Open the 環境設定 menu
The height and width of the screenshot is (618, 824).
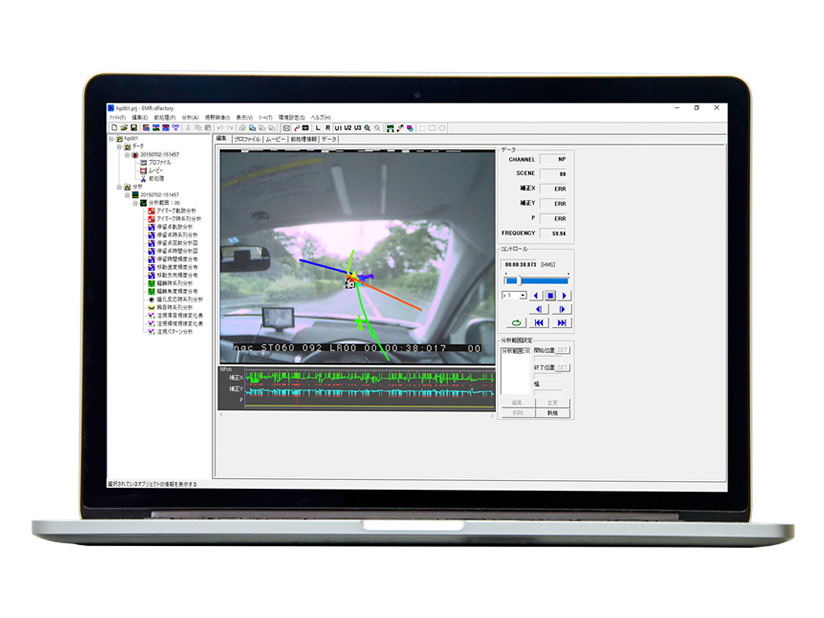click(291, 117)
